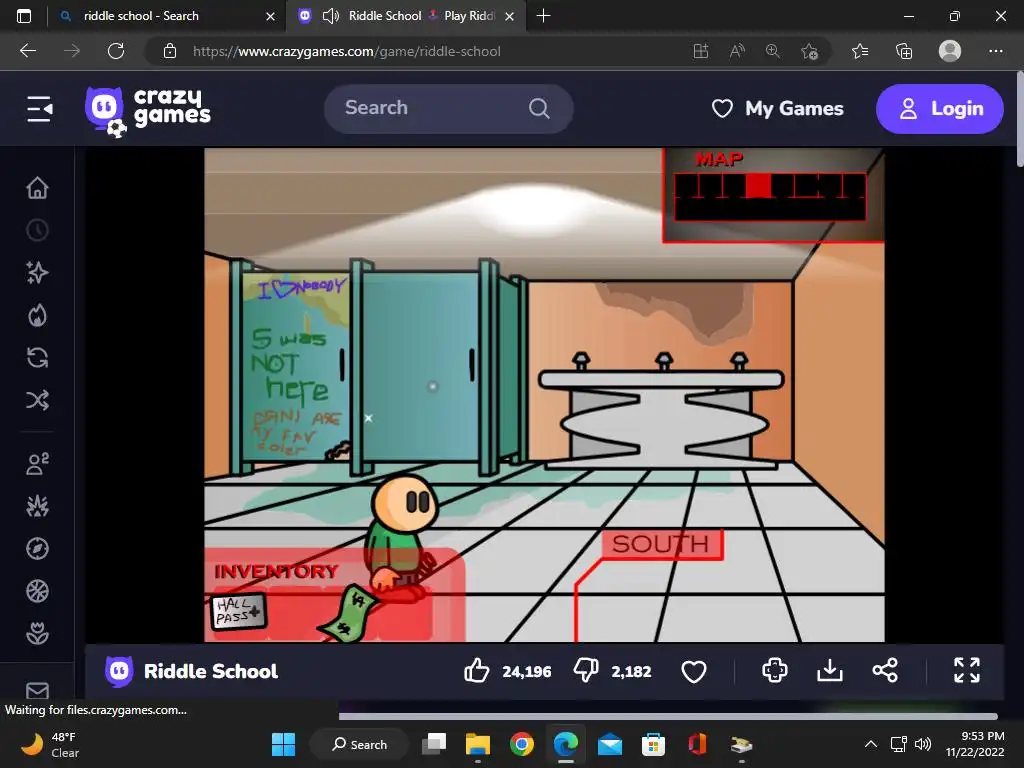Click the MAP panel in game
The height and width of the screenshot is (768, 1024).
[772, 195]
